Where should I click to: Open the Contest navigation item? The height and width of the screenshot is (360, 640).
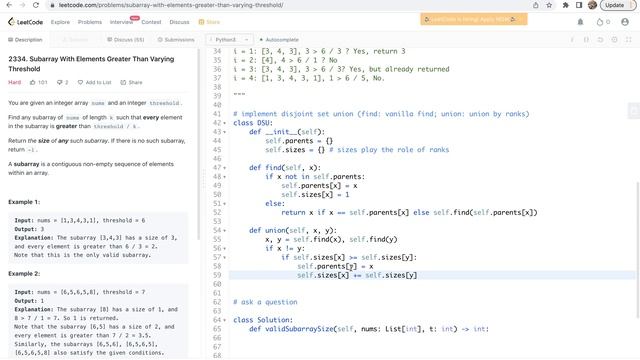[x=151, y=22]
